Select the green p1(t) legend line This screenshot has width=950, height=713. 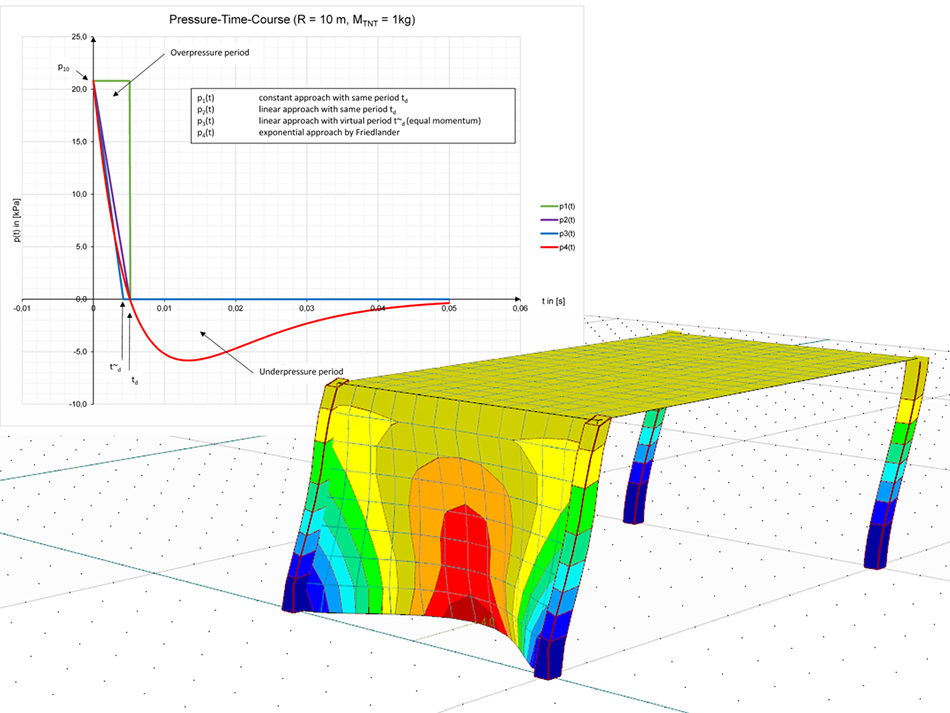tap(549, 206)
